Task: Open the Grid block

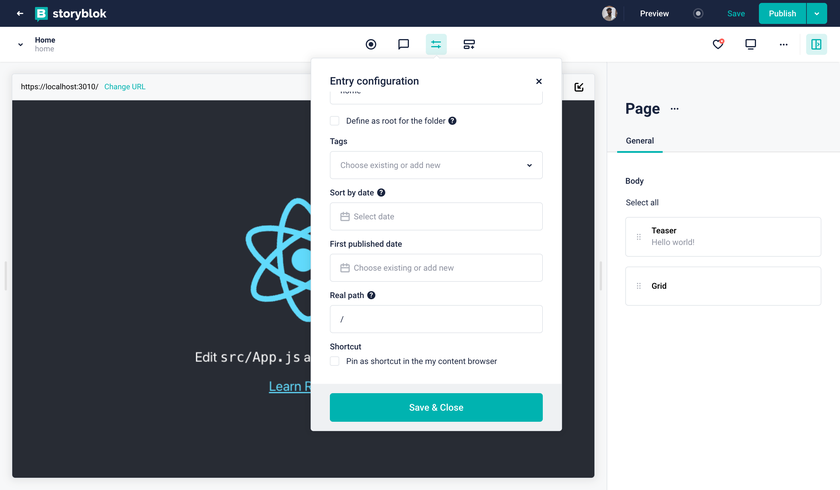Action: [x=723, y=286]
